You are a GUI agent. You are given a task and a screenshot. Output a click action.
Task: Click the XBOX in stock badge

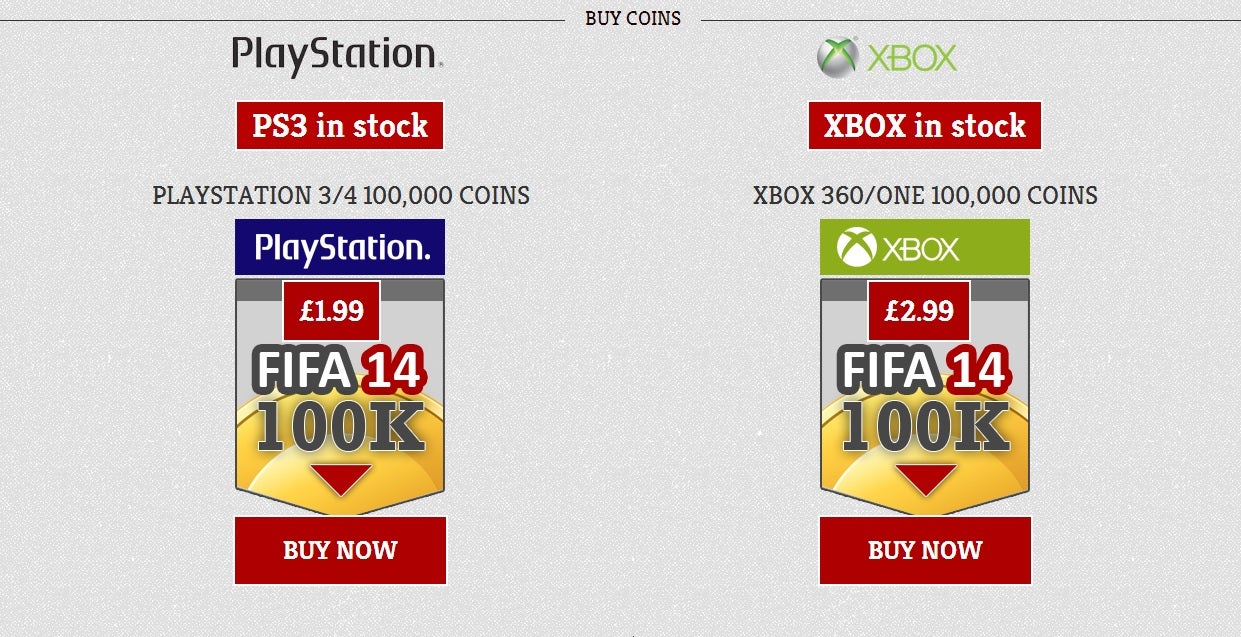(x=925, y=126)
